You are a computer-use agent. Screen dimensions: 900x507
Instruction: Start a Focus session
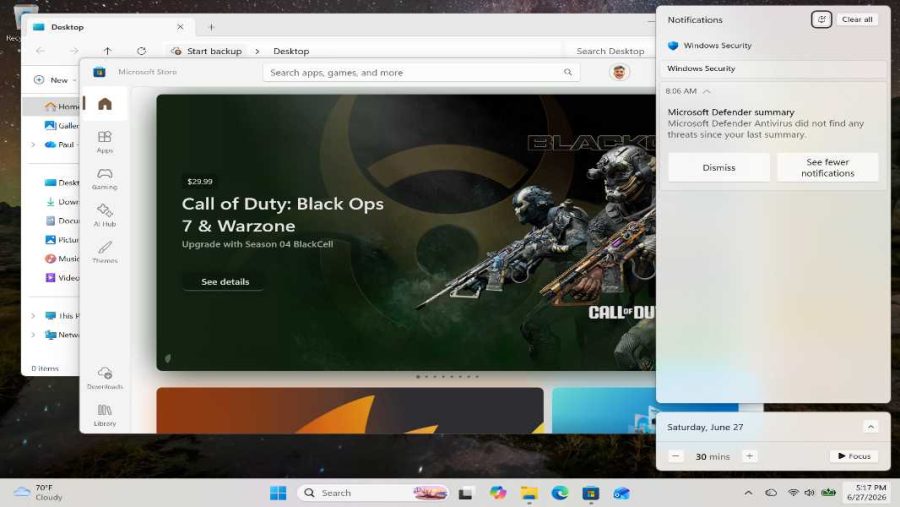(x=854, y=456)
